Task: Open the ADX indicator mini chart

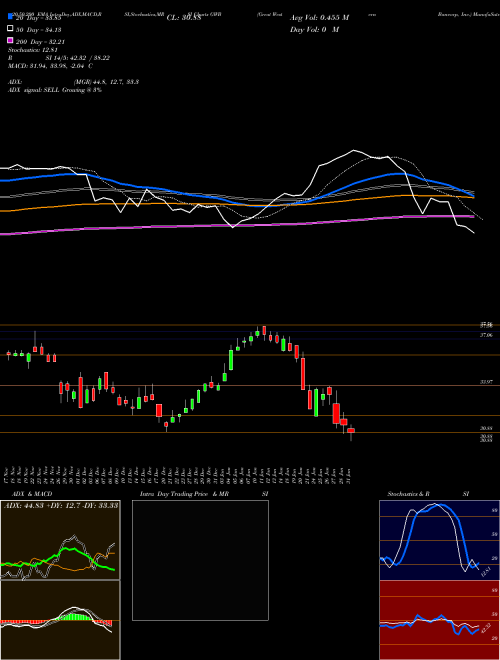Action: point(60,540)
